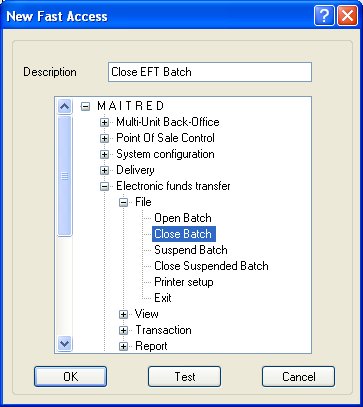Expand the Transaction submenu node

click(x=123, y=330)
